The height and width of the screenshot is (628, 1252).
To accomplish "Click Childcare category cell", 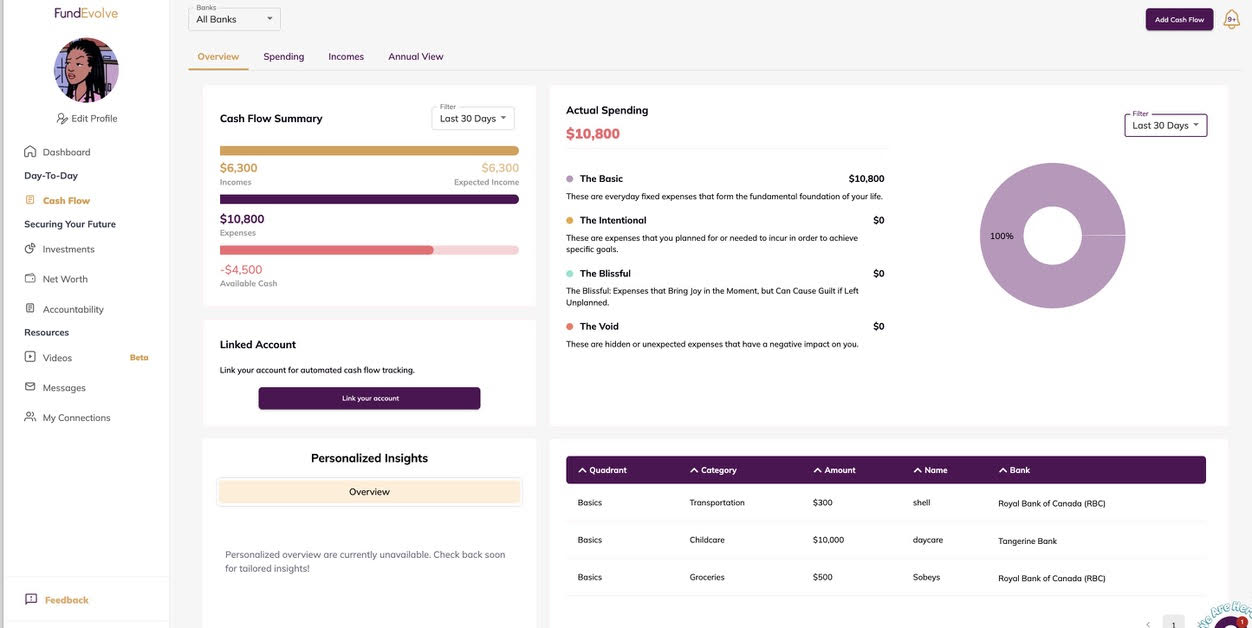I will 708,540.
